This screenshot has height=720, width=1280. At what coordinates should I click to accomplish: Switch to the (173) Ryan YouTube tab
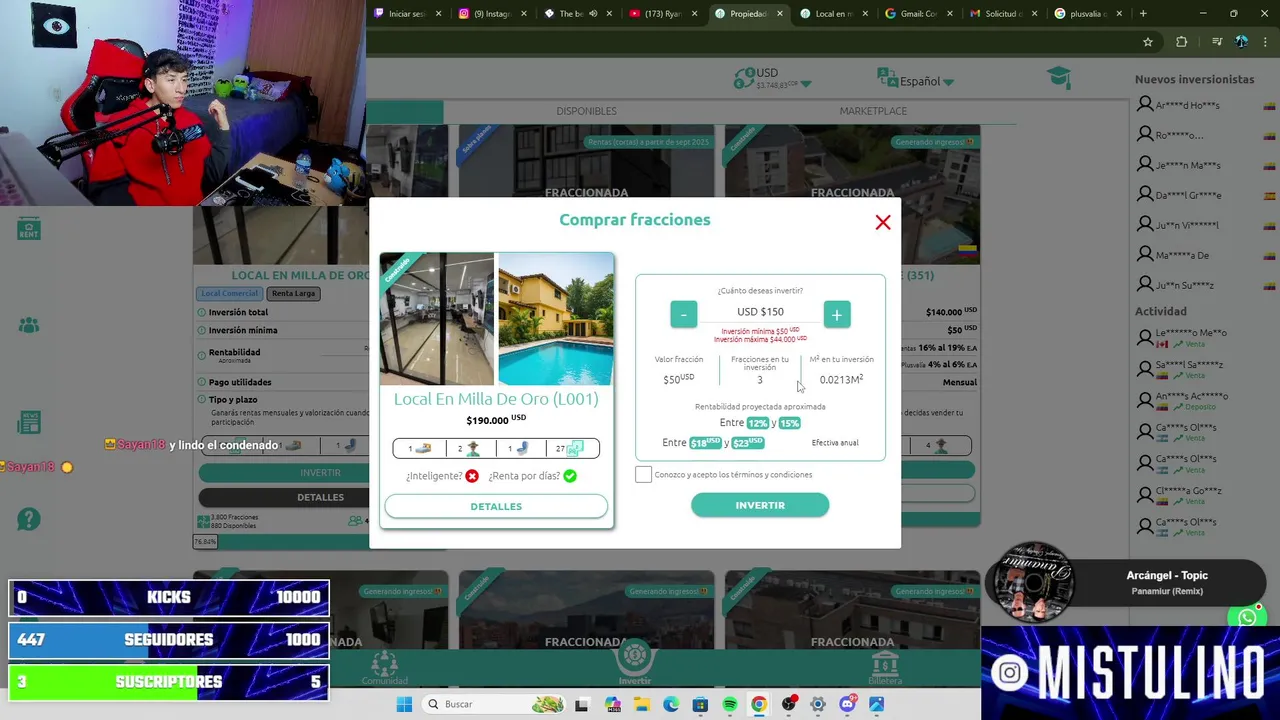coord(662,14)
